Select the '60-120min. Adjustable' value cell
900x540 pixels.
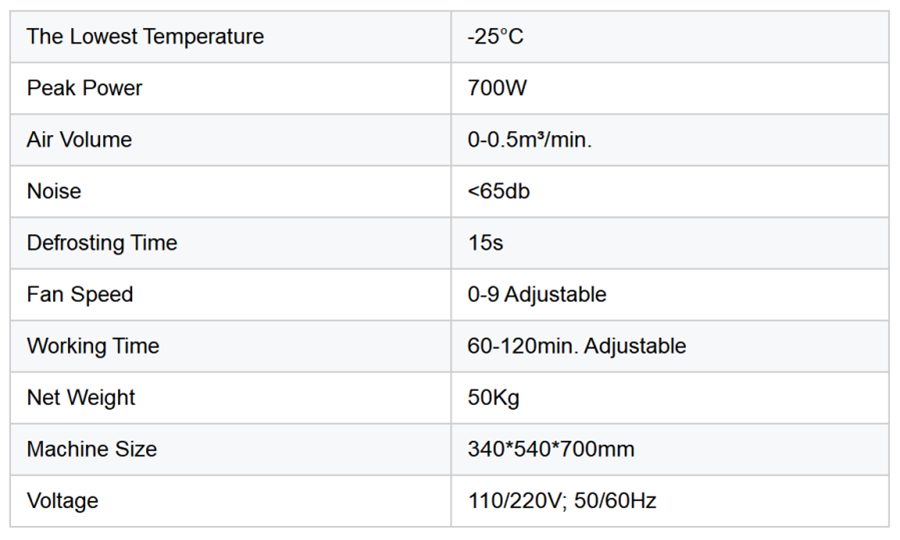(x=577, y=346)
